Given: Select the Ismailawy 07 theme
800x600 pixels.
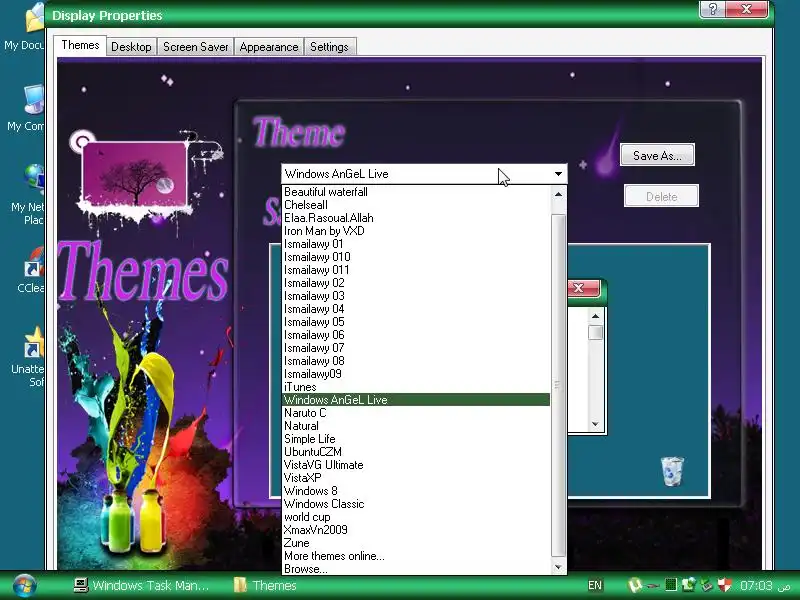Looking at the screenshot, I should pos(416,348).
